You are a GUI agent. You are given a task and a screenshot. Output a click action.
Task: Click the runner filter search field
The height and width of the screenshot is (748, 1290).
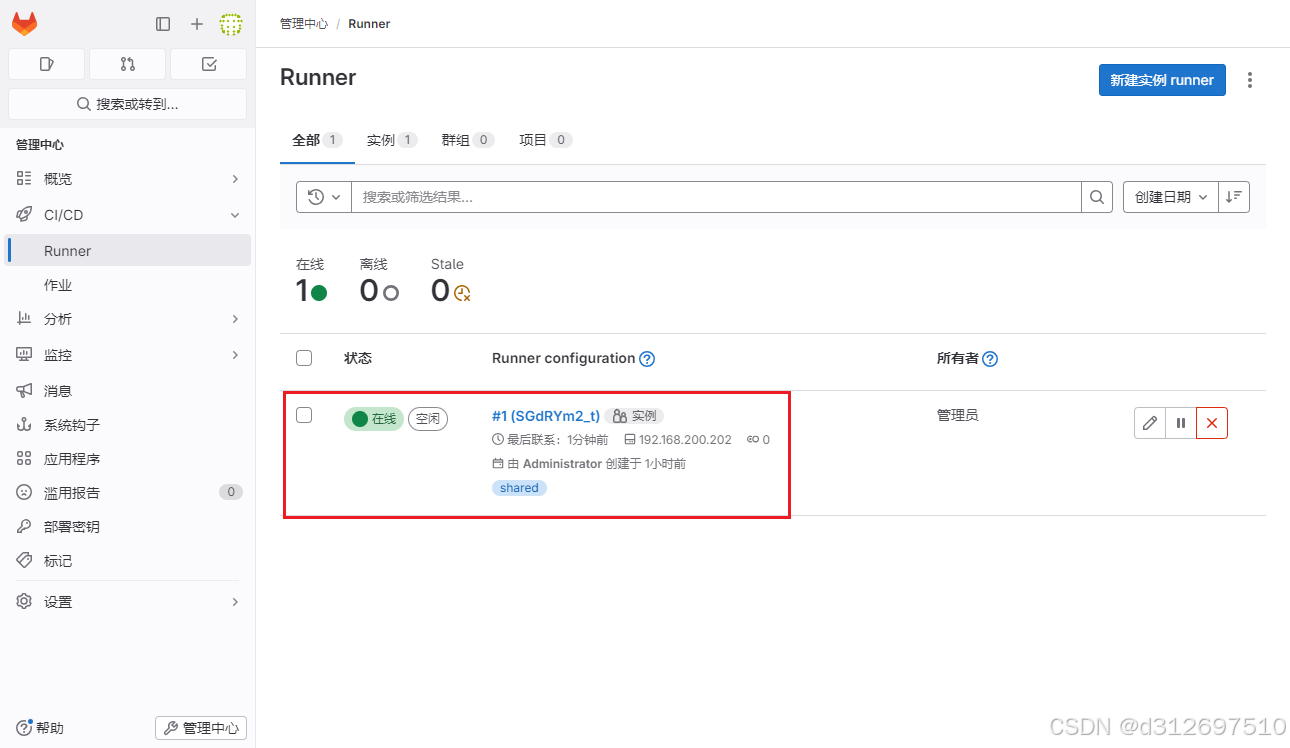coord(716,197)
